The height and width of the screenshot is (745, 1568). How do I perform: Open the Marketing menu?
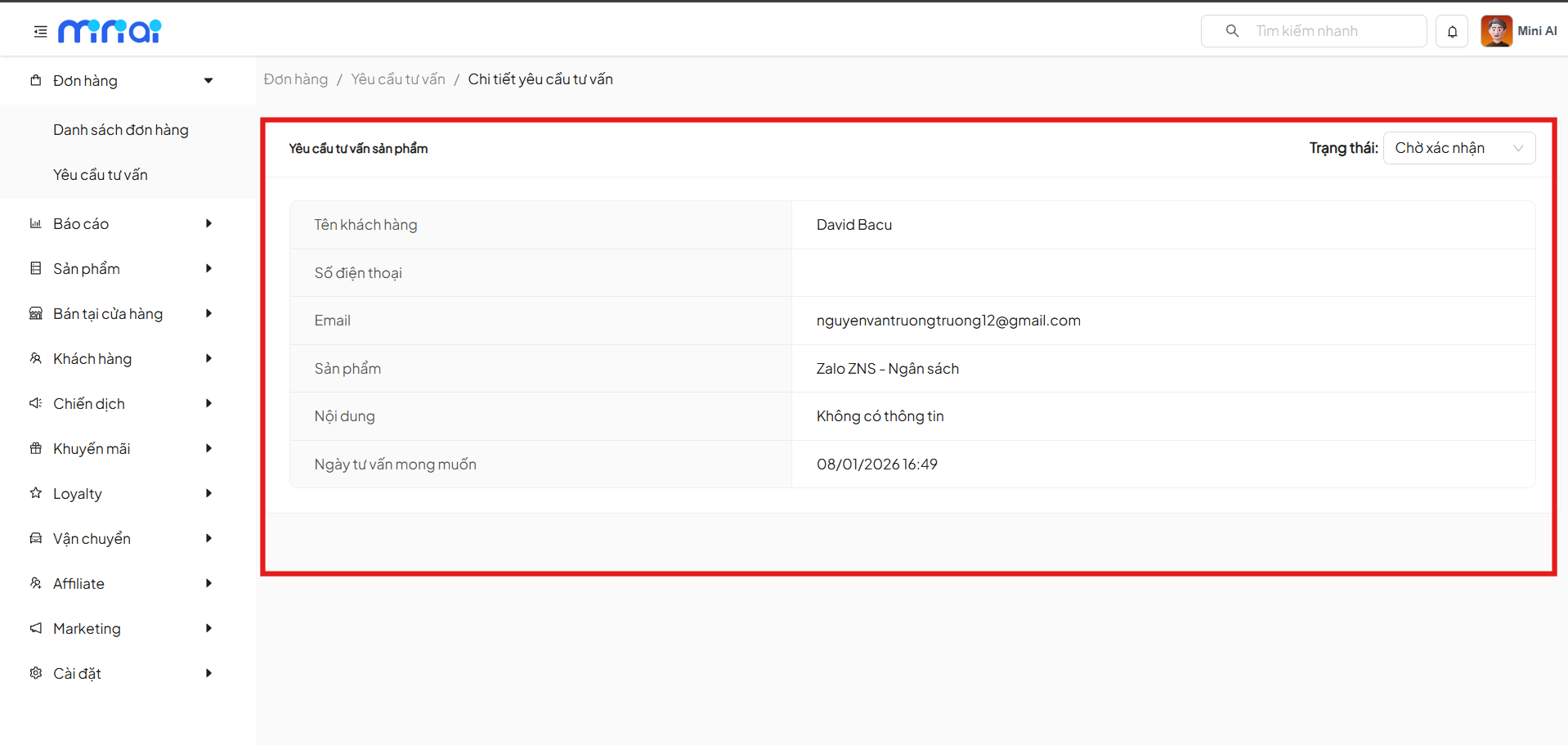(87, 628)
